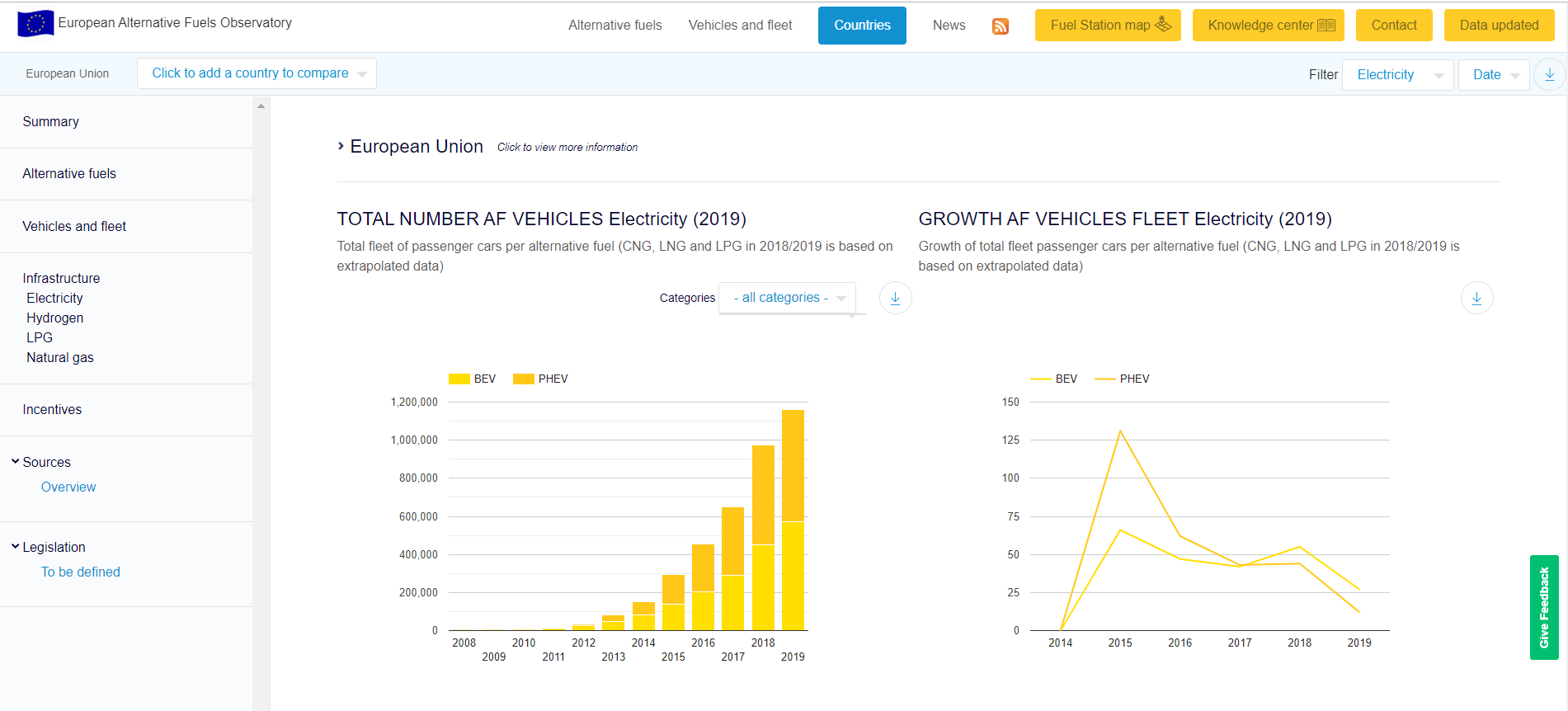
Task: Open the Alternative fuels top menu
Action: [x=614, y=26]
